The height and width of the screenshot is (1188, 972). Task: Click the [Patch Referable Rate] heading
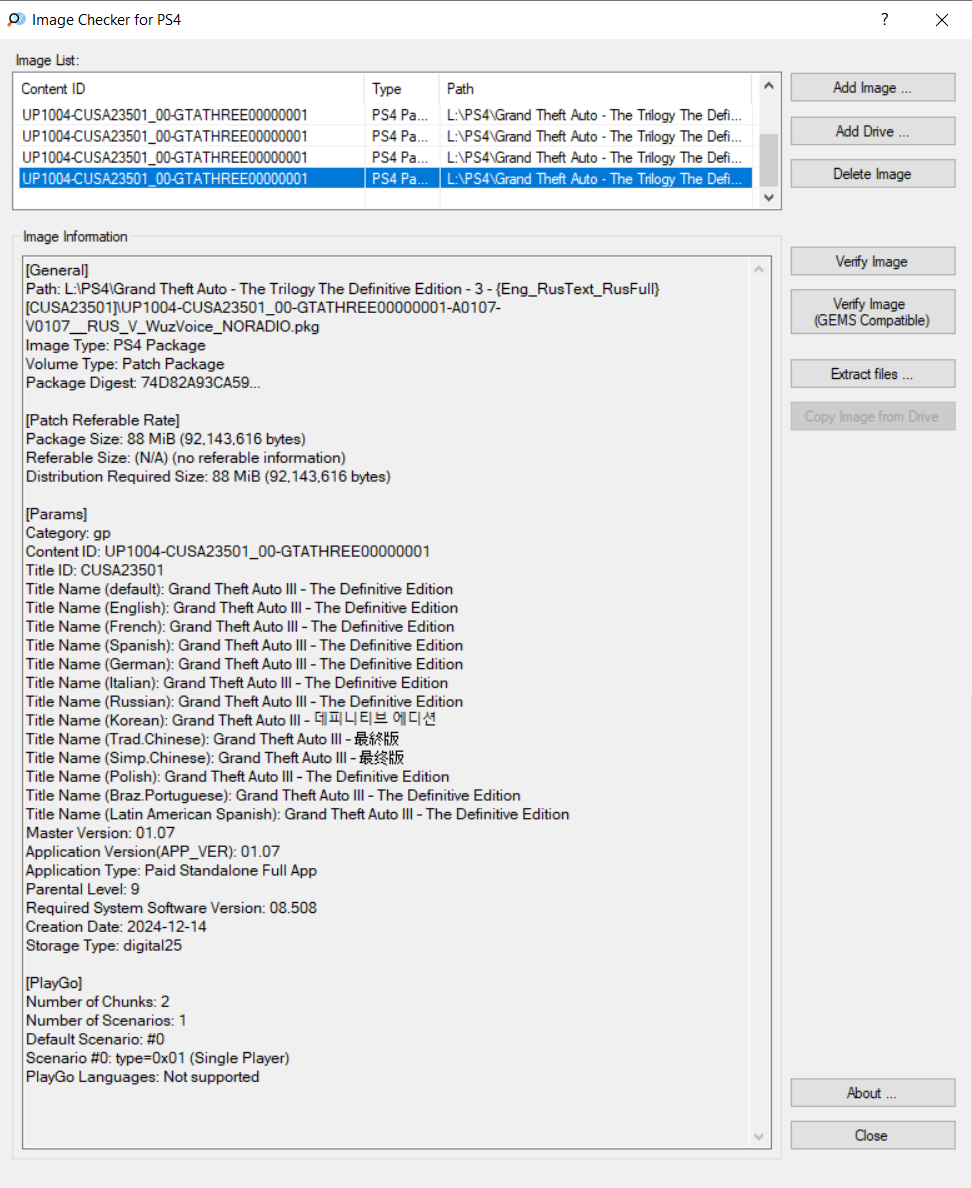(102, 420)
